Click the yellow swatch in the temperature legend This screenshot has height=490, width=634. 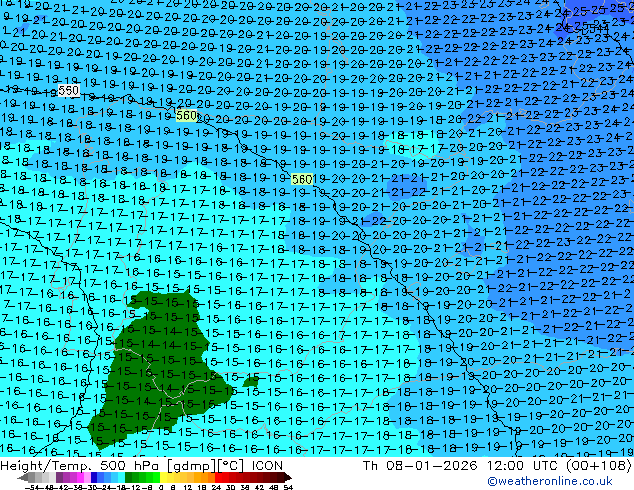pos(164,477)
